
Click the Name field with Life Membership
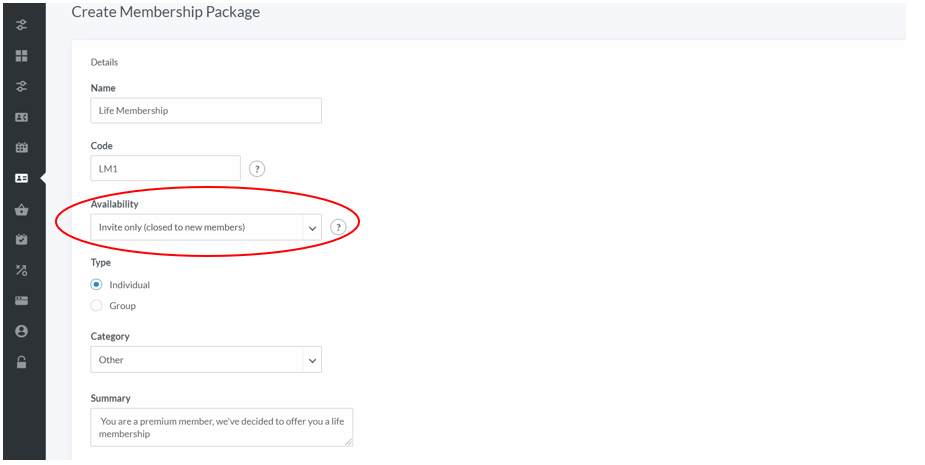pyautogui.click(x=206, y=110)
